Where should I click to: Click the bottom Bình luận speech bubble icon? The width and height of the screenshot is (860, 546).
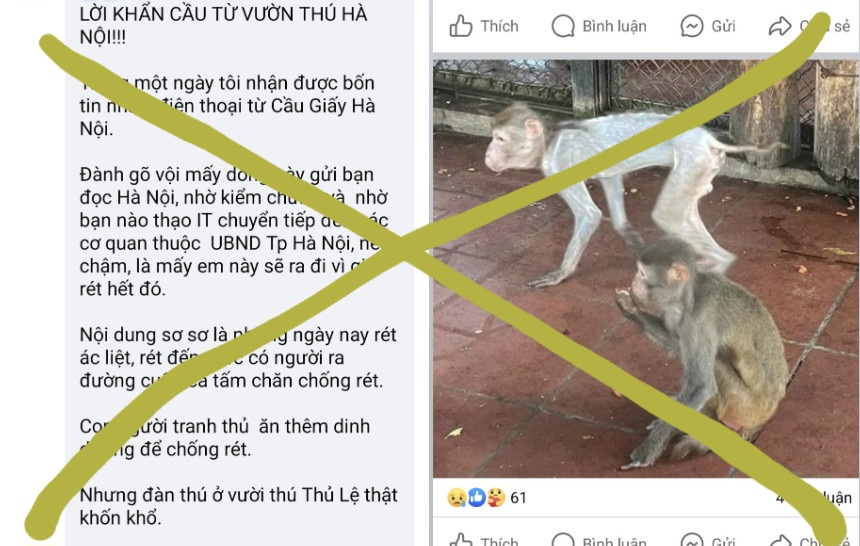pos(563,540)
